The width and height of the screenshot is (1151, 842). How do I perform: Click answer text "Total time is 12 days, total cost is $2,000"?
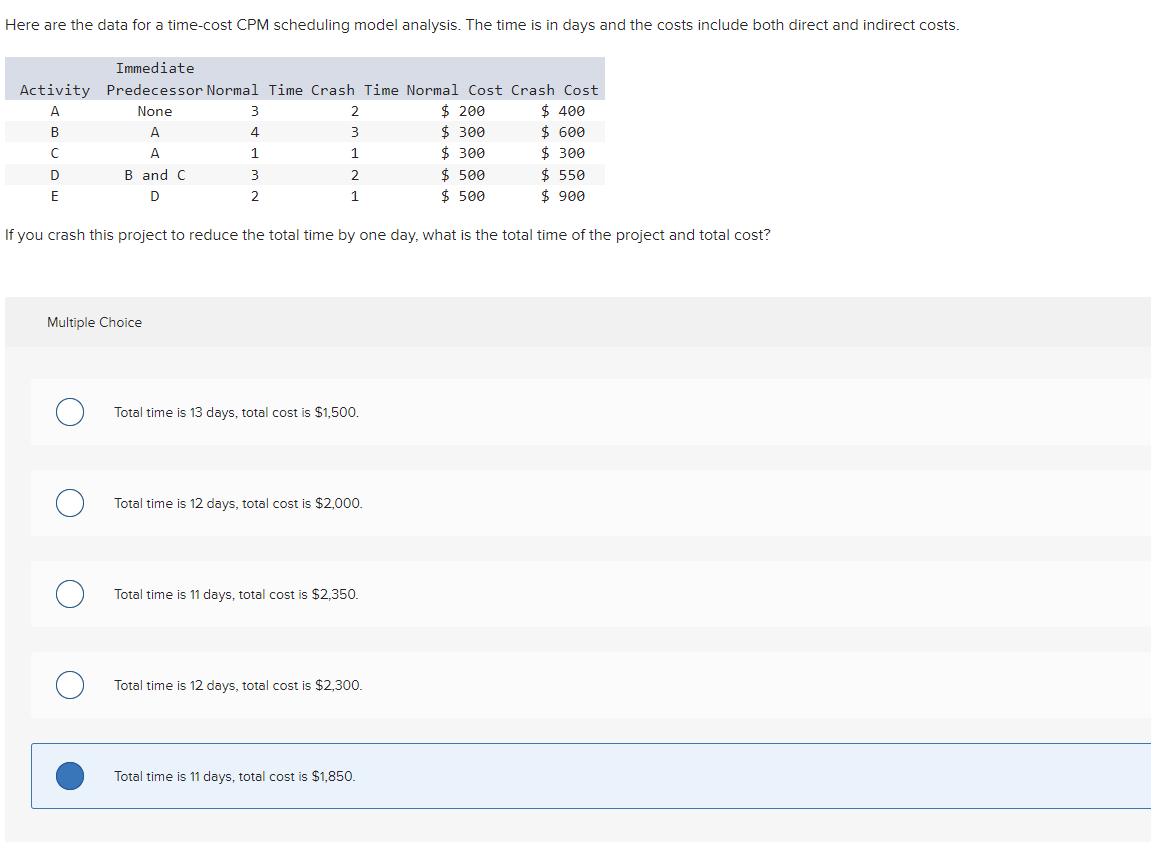pyautogui.click(x=236, y=503)
